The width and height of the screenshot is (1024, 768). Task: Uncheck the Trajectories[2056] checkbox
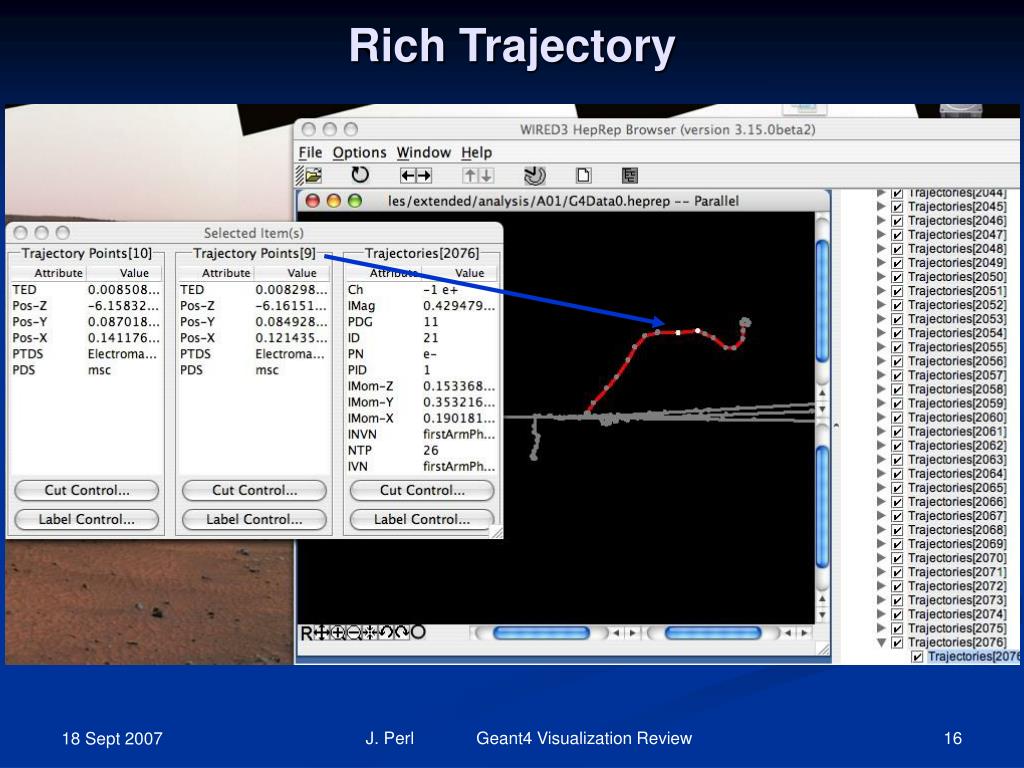pyautogui.click(x=897, y=361)
